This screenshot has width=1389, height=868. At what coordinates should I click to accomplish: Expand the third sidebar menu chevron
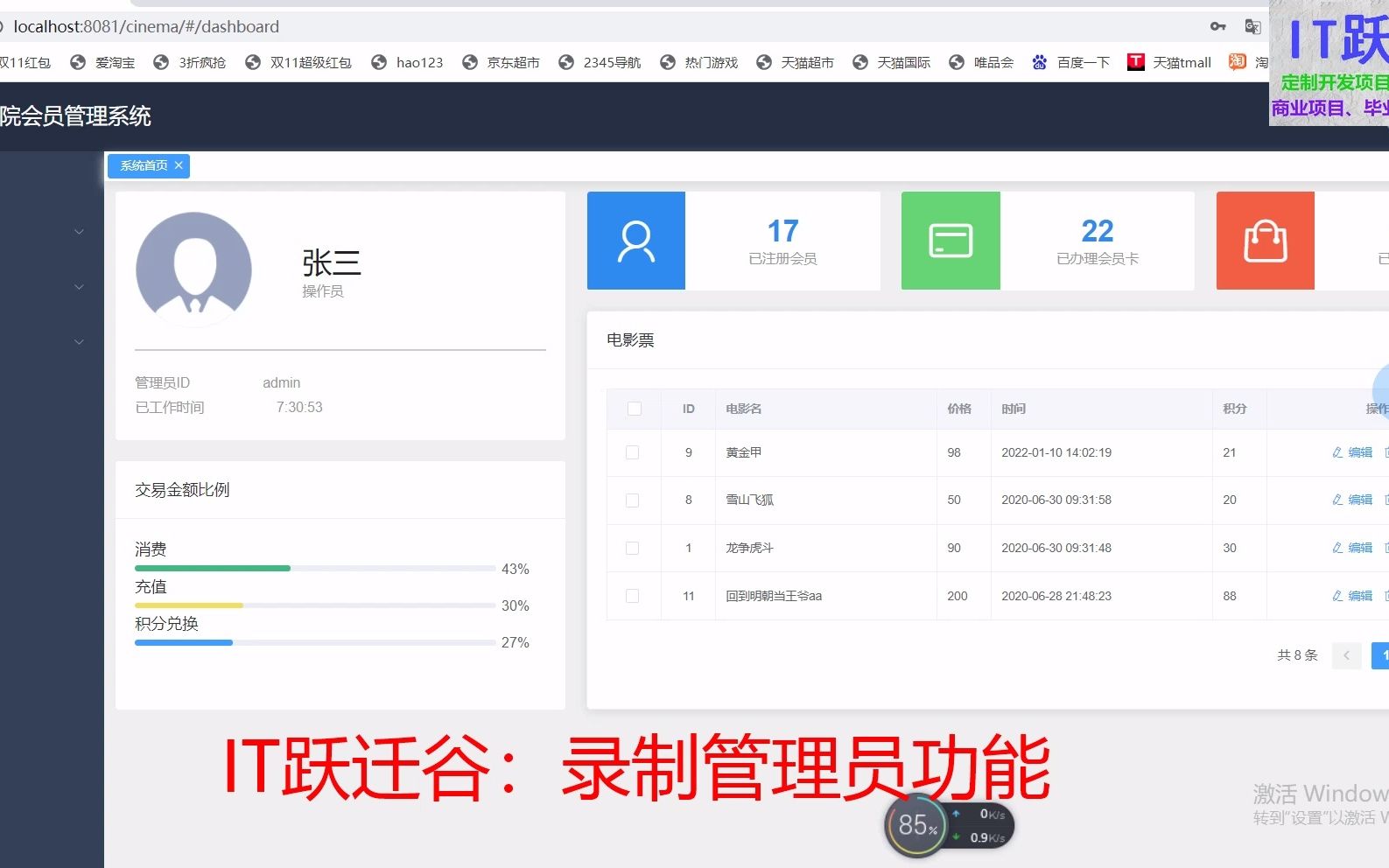coord(79,342)
